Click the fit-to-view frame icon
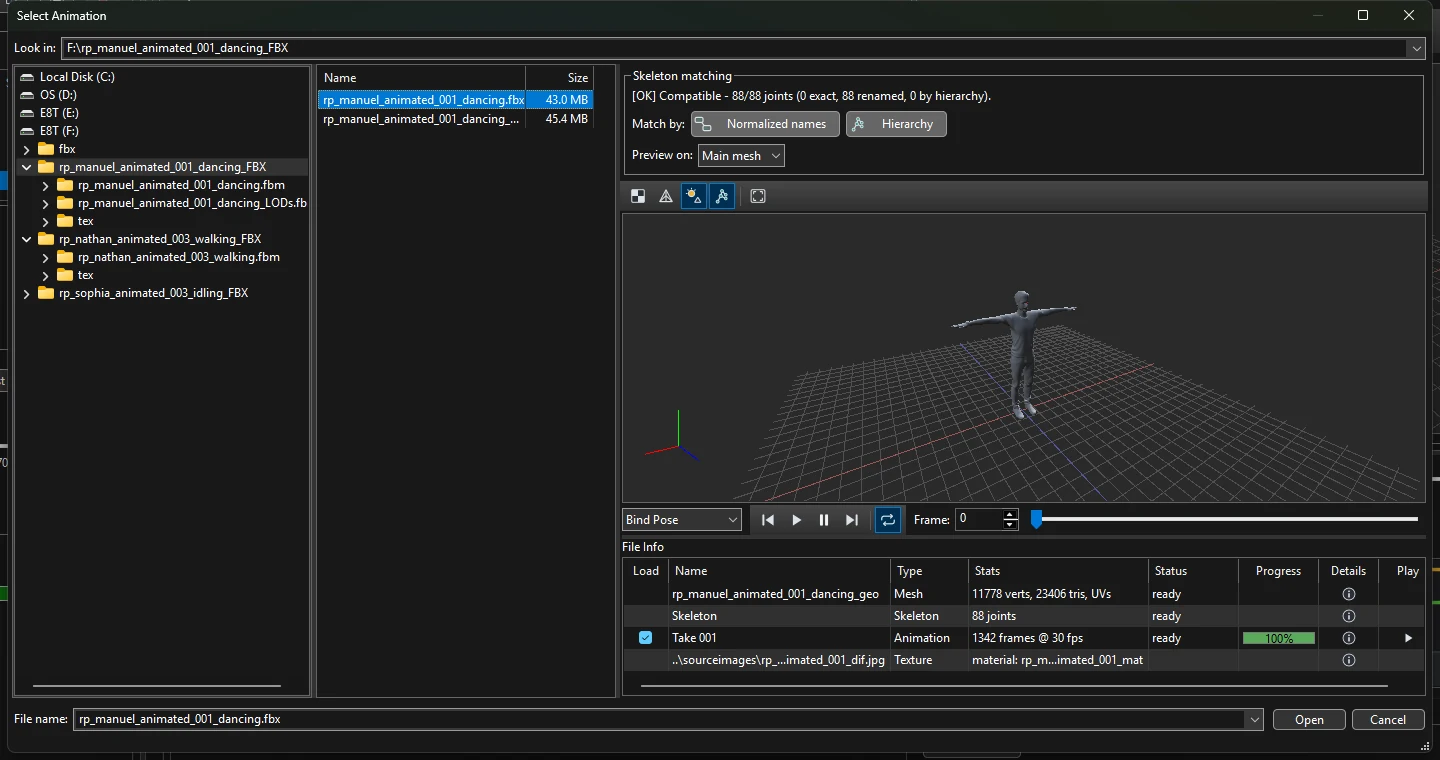 point(758,196)
